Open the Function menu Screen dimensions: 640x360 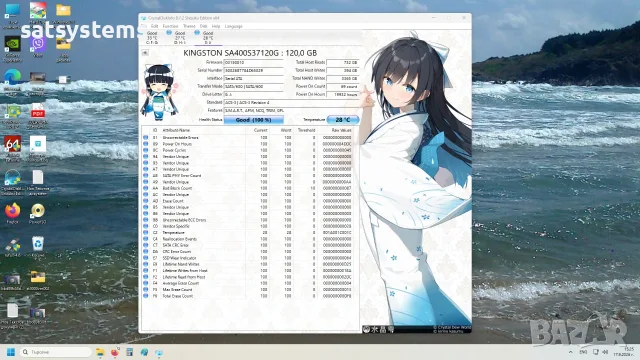tap(170, 26)
